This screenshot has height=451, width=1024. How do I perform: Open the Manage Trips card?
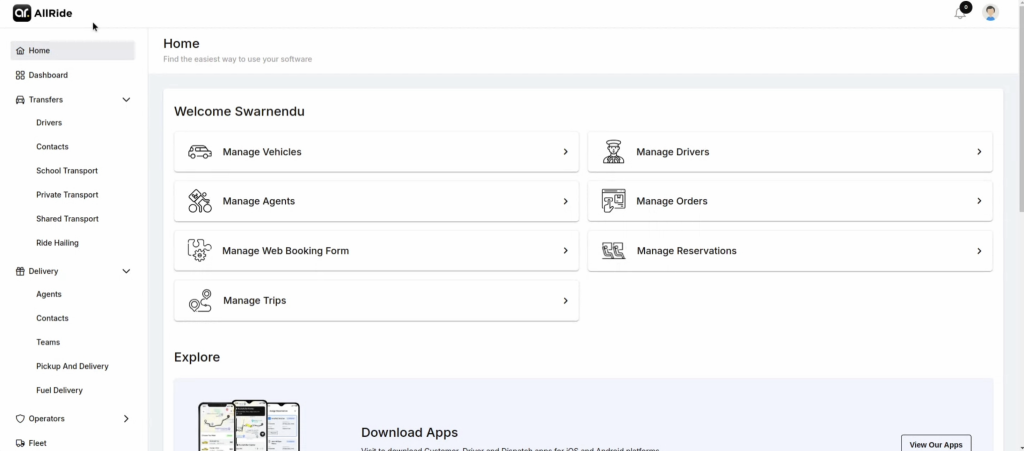coord(376,301)
